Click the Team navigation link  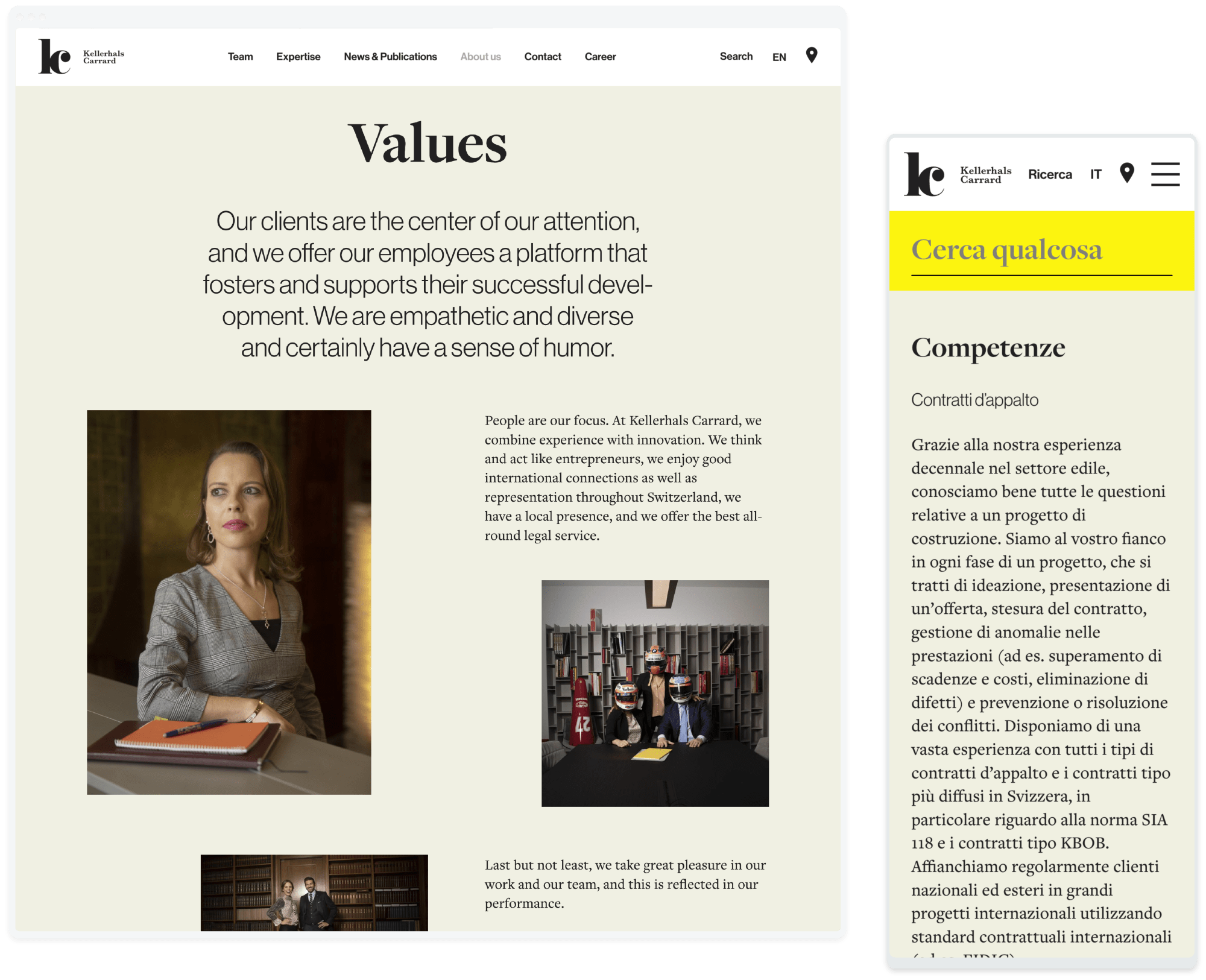tap(239, 57)
